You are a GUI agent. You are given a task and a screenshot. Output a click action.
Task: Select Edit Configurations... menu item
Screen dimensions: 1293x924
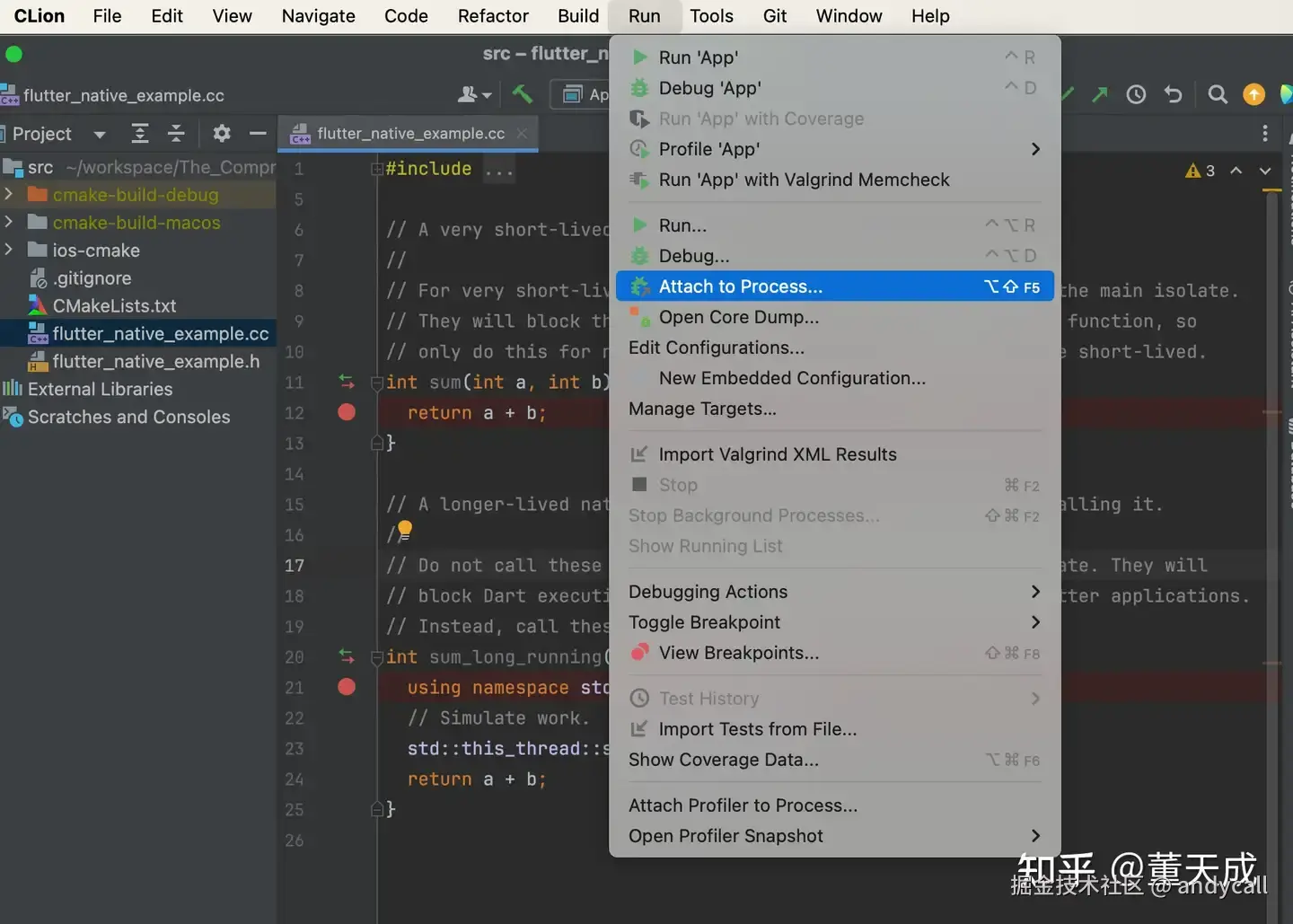pyautogui.click(x=835, y=348)
